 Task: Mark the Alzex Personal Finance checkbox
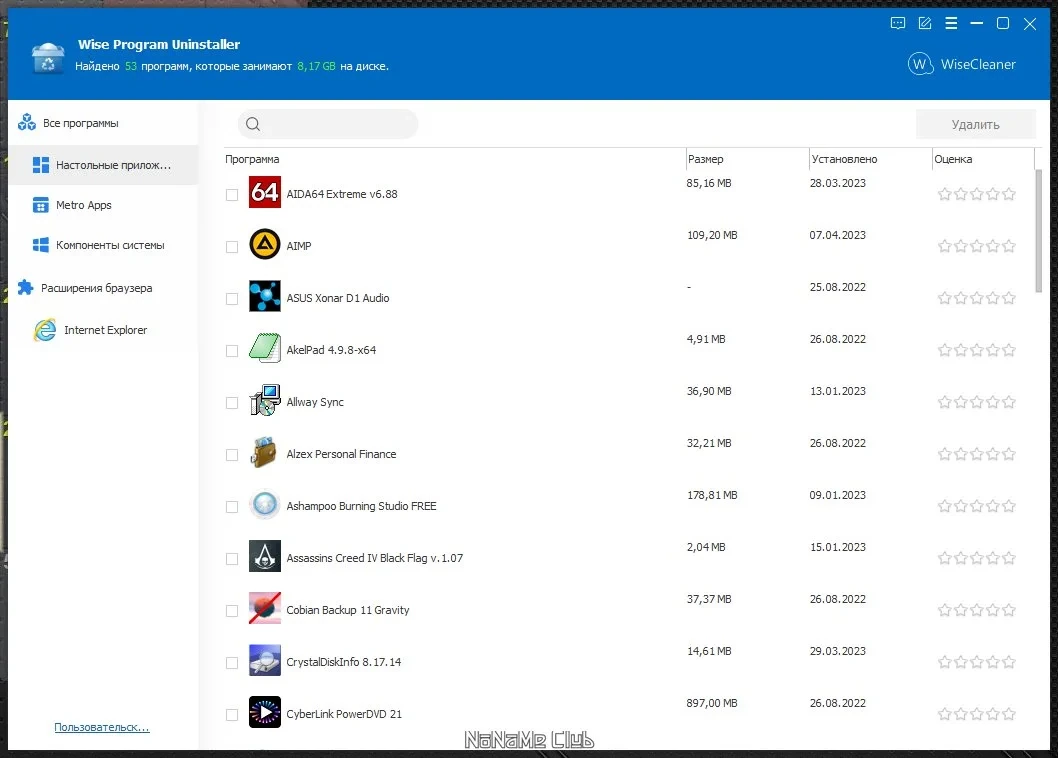click(x=232, y=455)
